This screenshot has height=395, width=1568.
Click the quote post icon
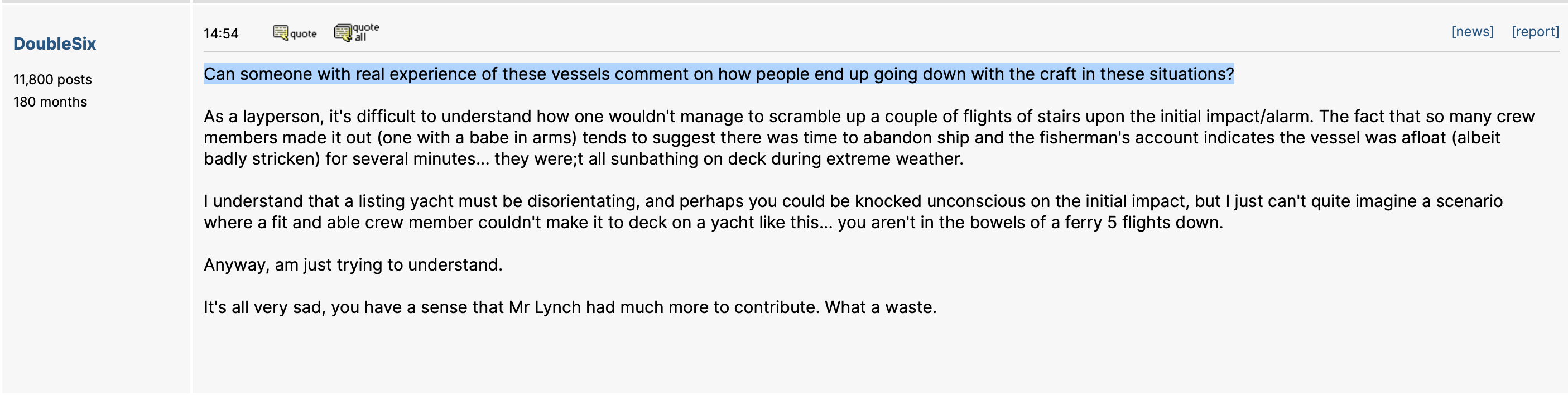tap(295, 33)
